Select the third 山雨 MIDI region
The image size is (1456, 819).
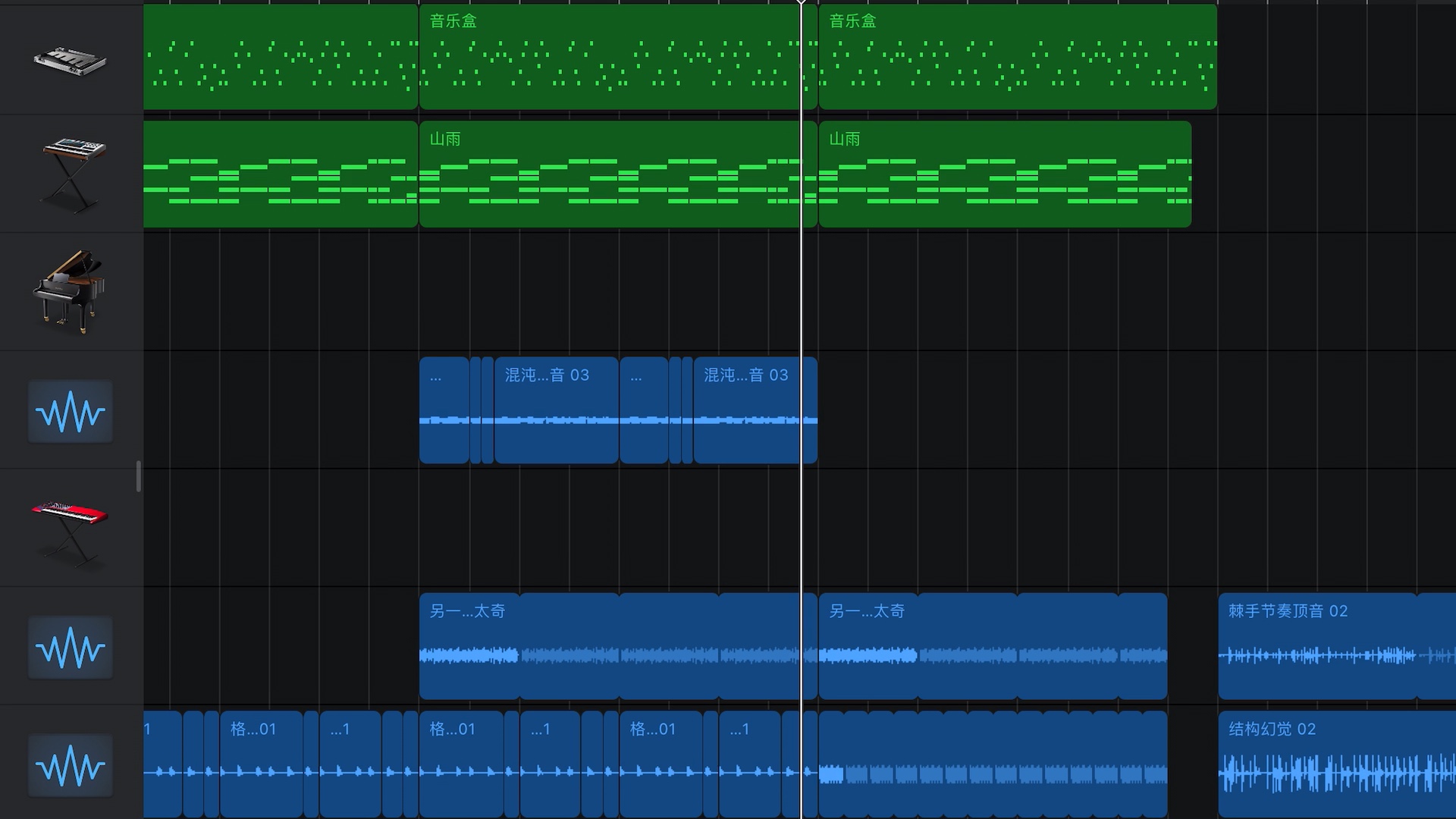[1005, 174]
